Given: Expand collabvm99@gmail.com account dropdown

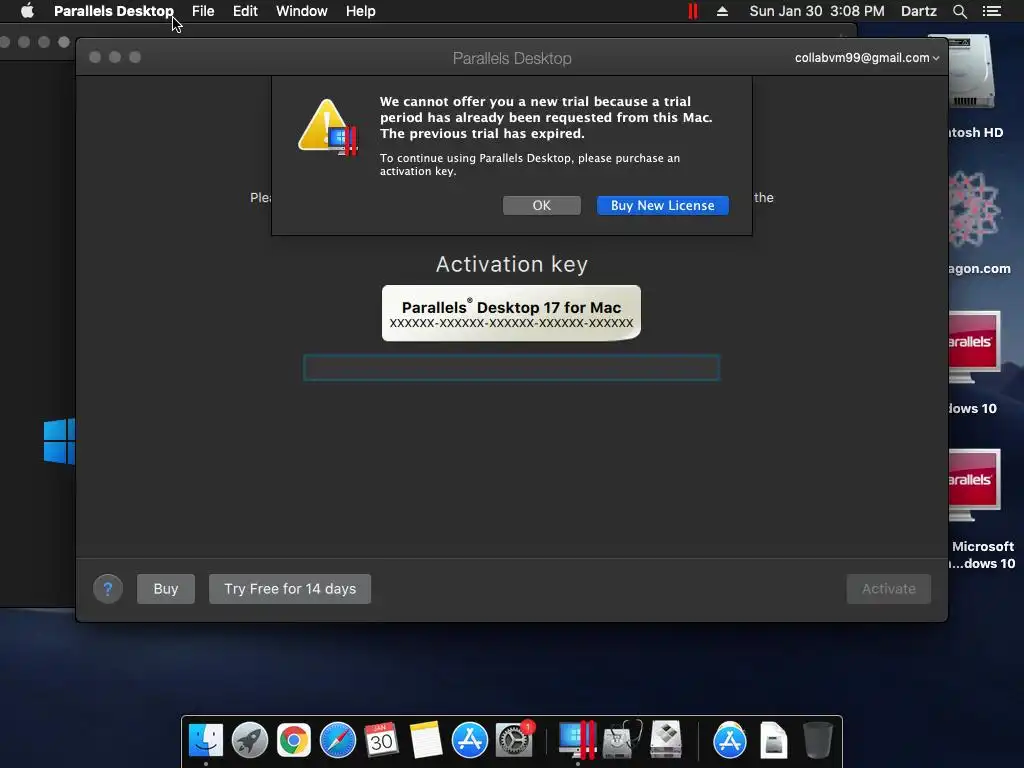Looking at the screenshot, I should click(867, 57).
